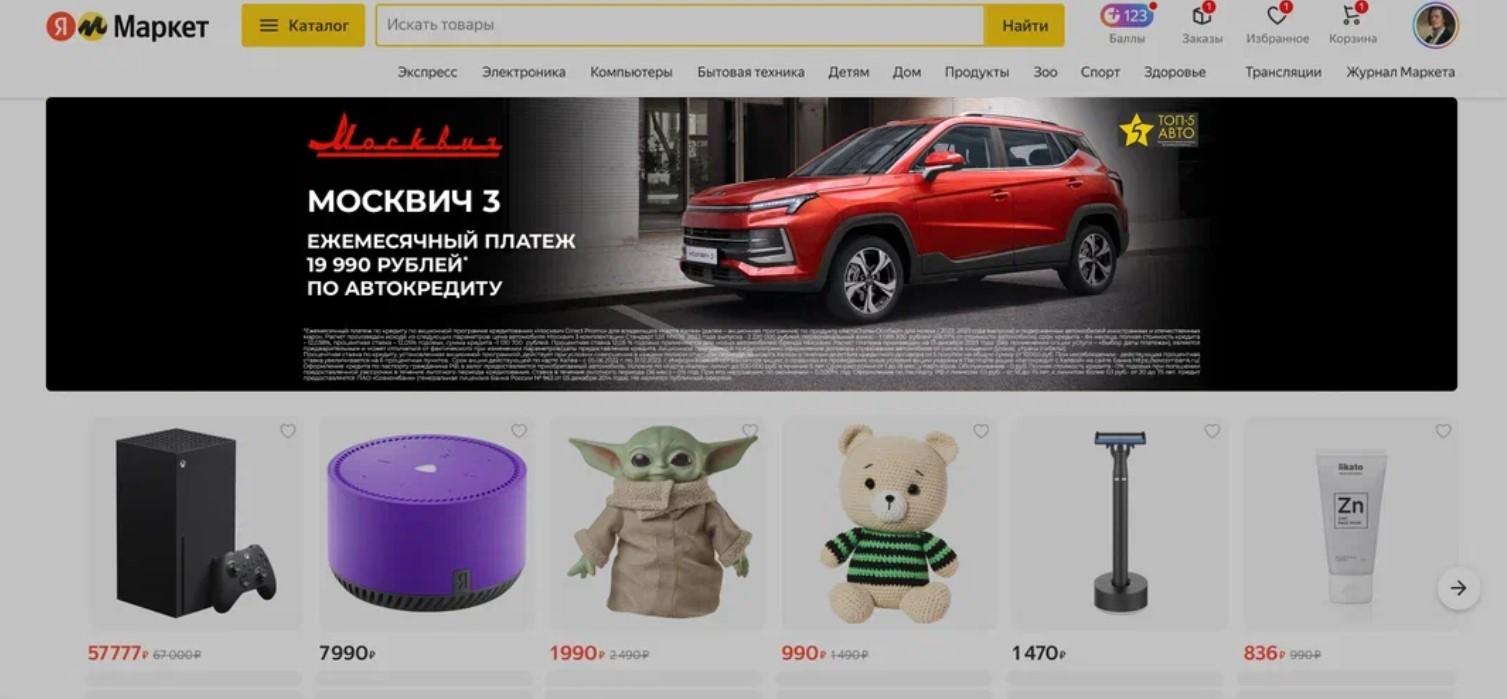The width and height of the screenshot is (1507, 699).
Task: Open the Заказы orders icon
Action: [1201, 16]
